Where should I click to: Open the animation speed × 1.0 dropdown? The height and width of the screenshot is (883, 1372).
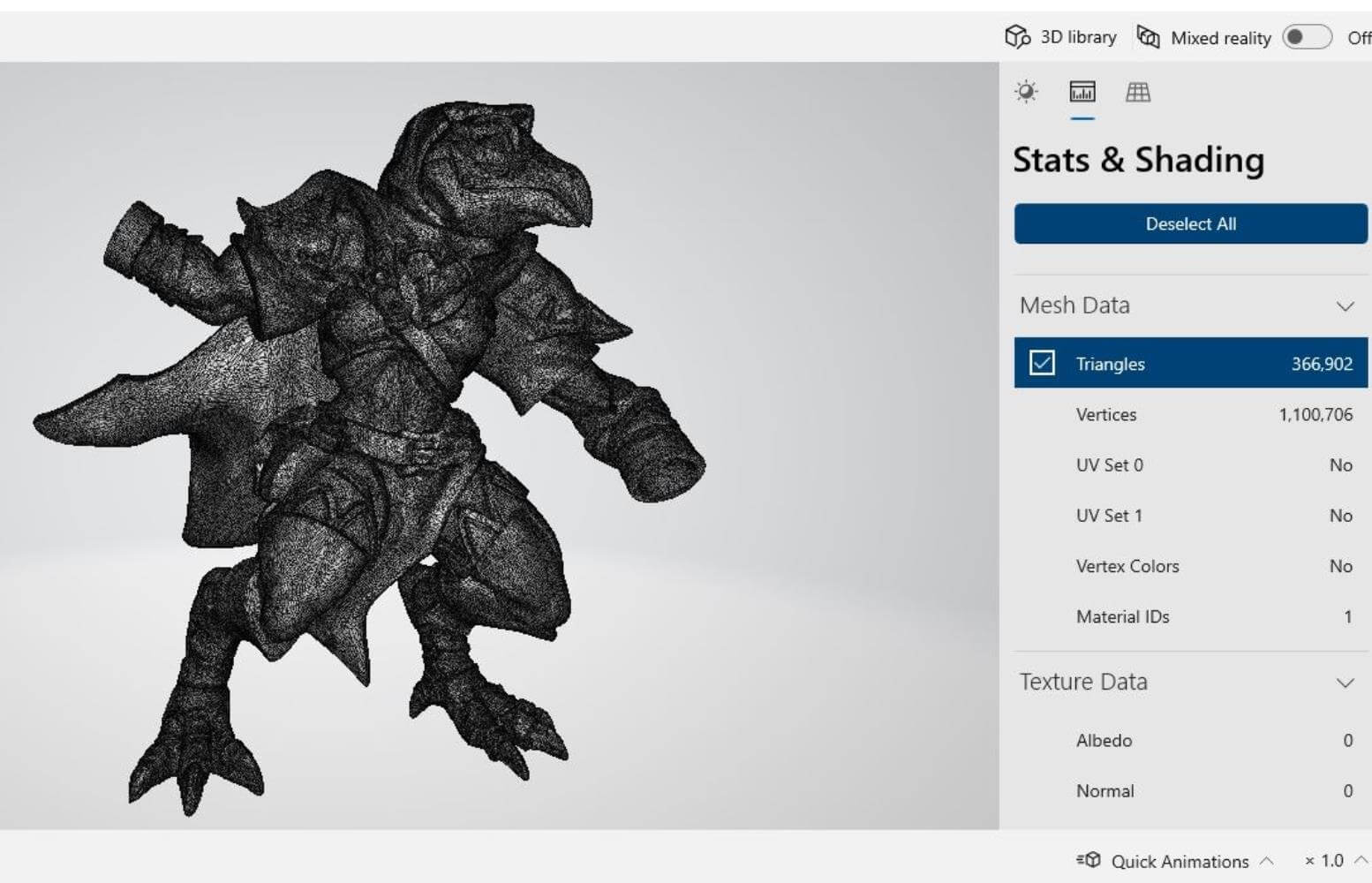pos(1334,860)
